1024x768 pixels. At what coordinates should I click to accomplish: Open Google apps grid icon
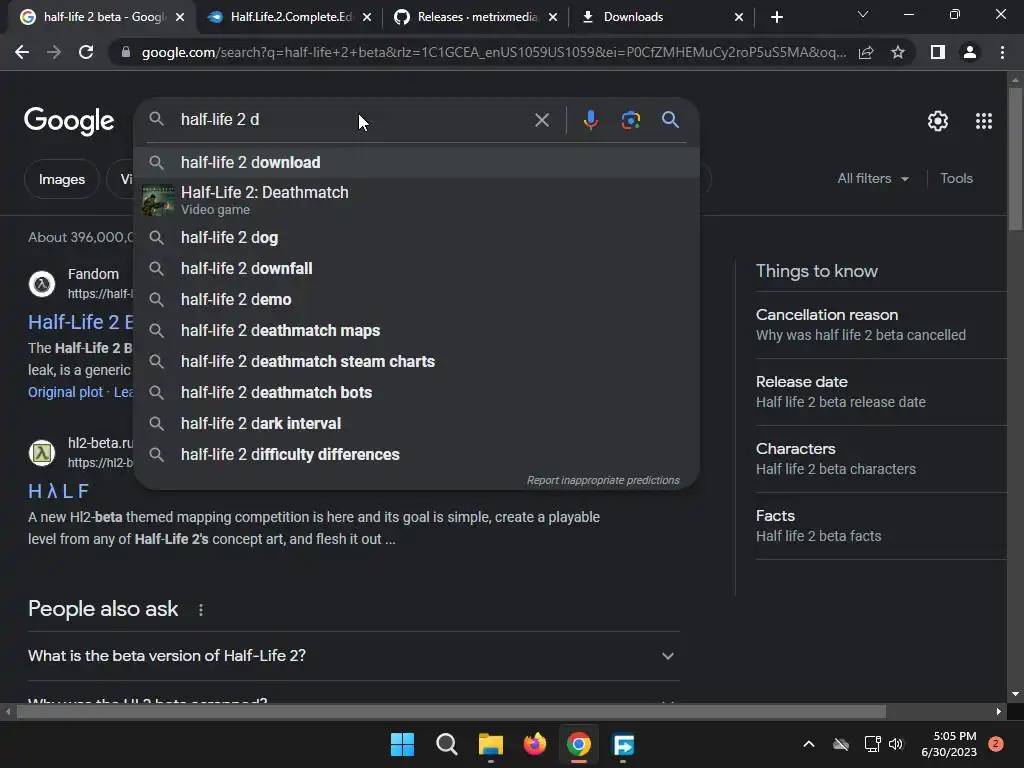984,121
